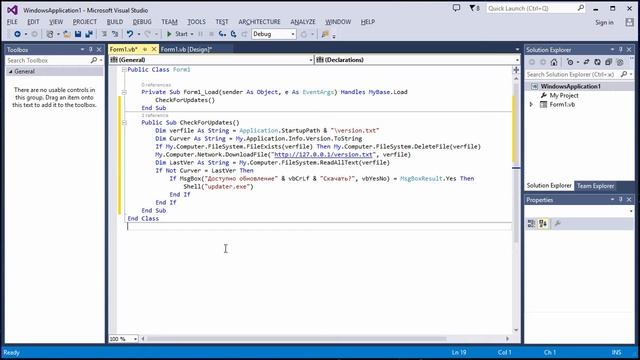This screenshot has height=360, width=640.
Task: Collapse the CheckForUpdates sub outline
Action: (x=124, y=122)
